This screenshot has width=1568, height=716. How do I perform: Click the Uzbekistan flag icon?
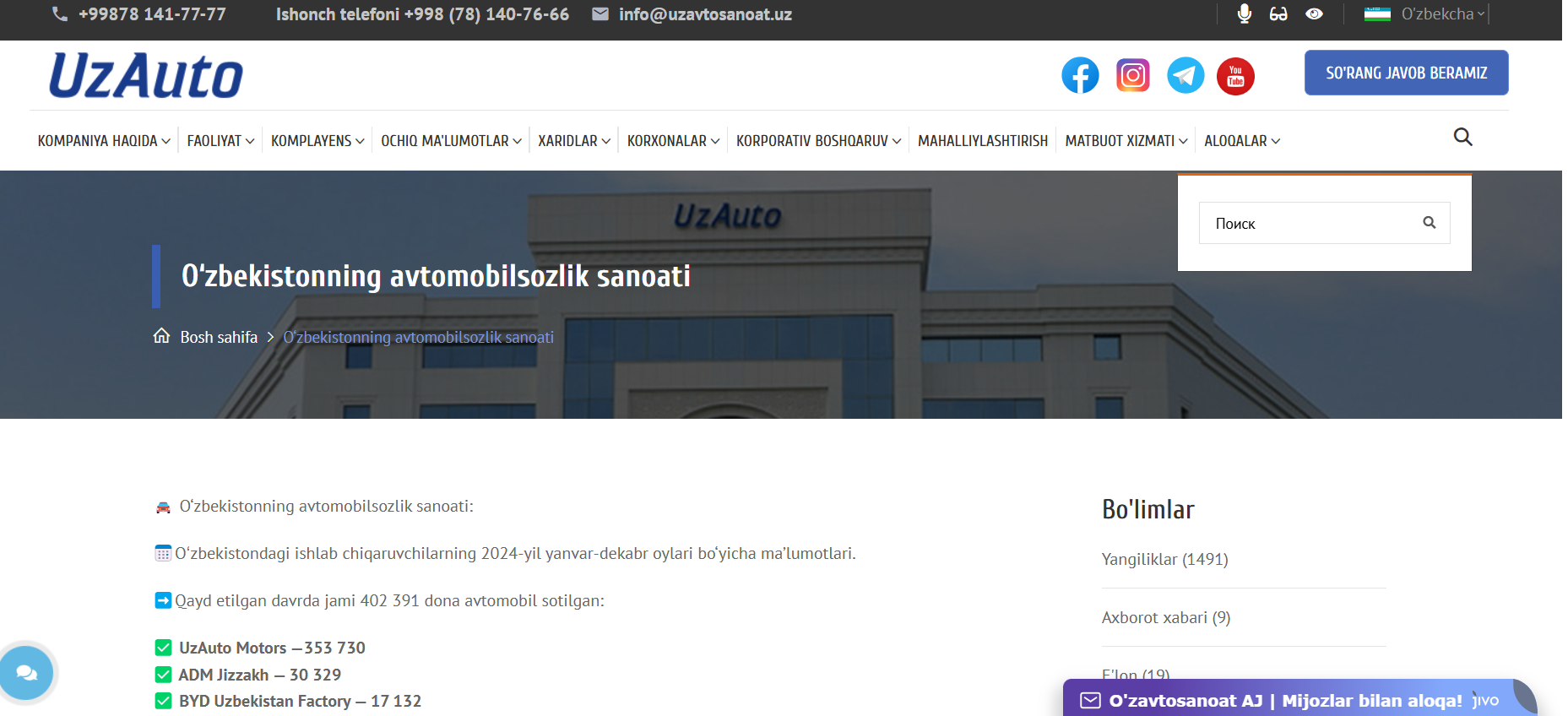(1377, 14)
